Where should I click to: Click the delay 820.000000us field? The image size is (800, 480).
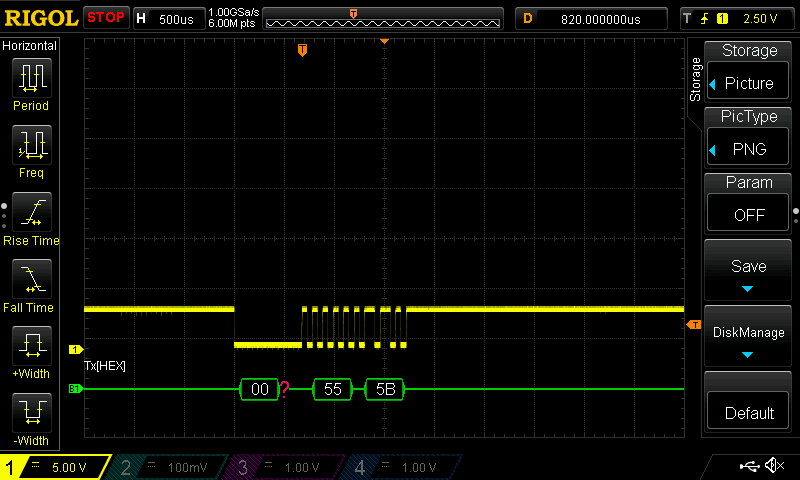[591, 19]
